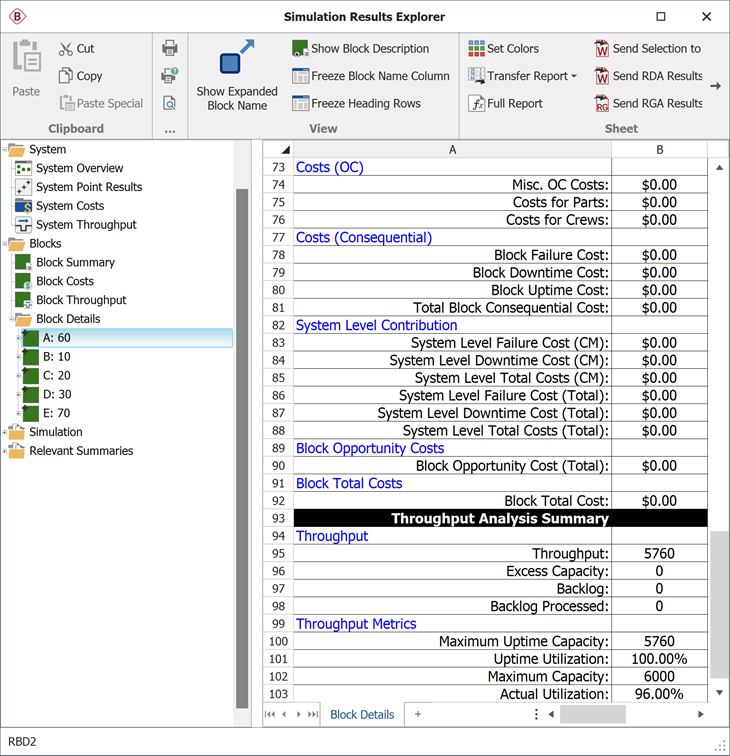Click Send RGA Results icon
This screenshot has height=756, width=730.
[602, 103]
